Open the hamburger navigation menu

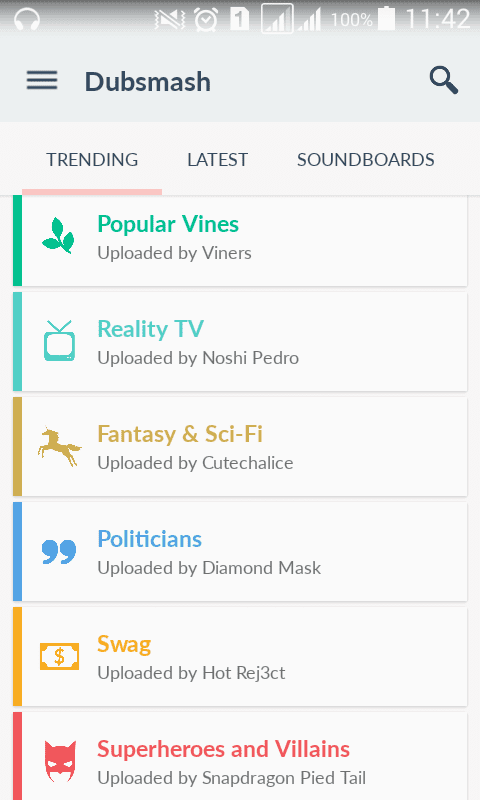[x=42, y=80]
